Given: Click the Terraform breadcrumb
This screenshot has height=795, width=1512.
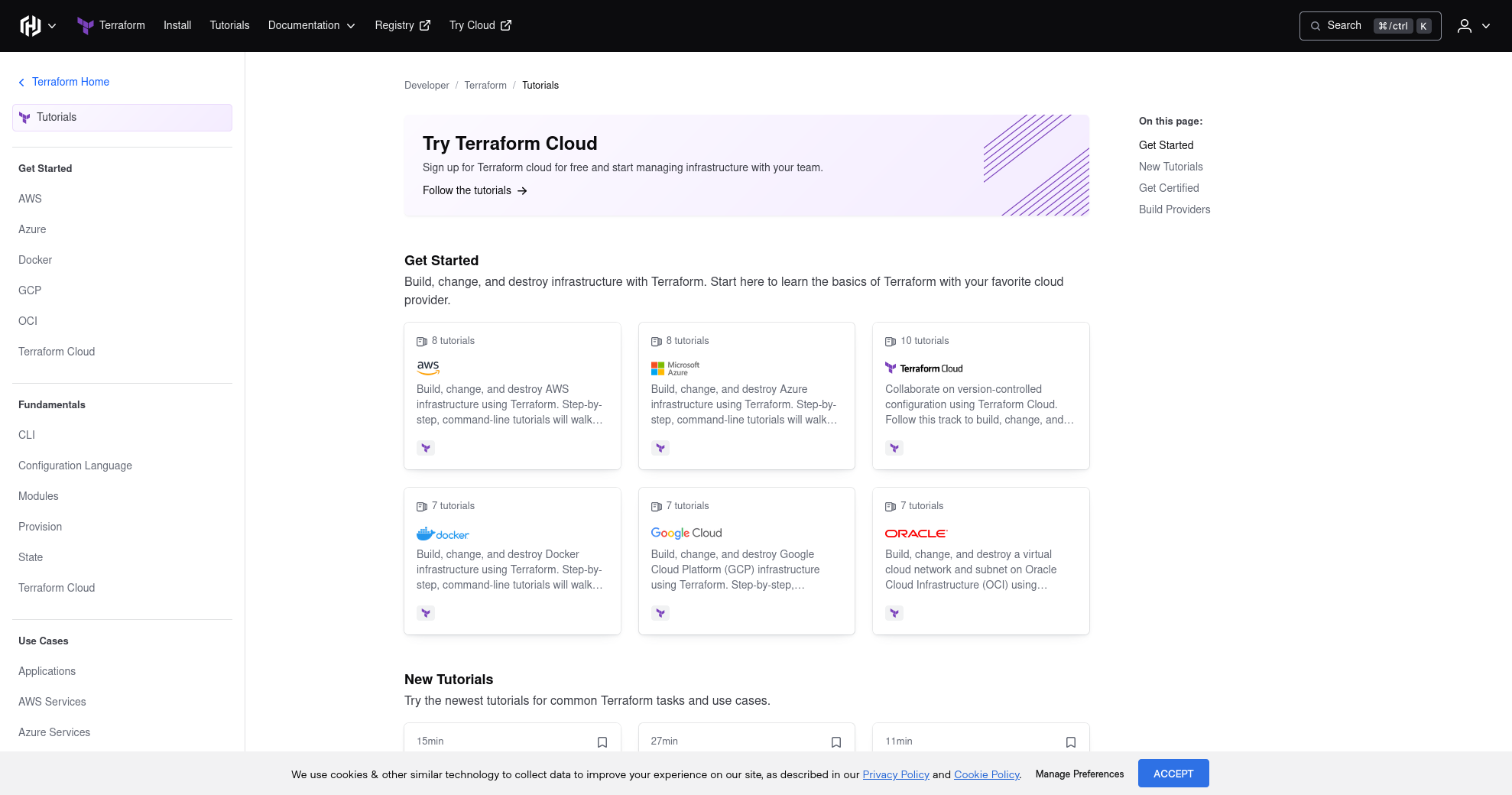Looking at the screenshot, I should point(485,86).
